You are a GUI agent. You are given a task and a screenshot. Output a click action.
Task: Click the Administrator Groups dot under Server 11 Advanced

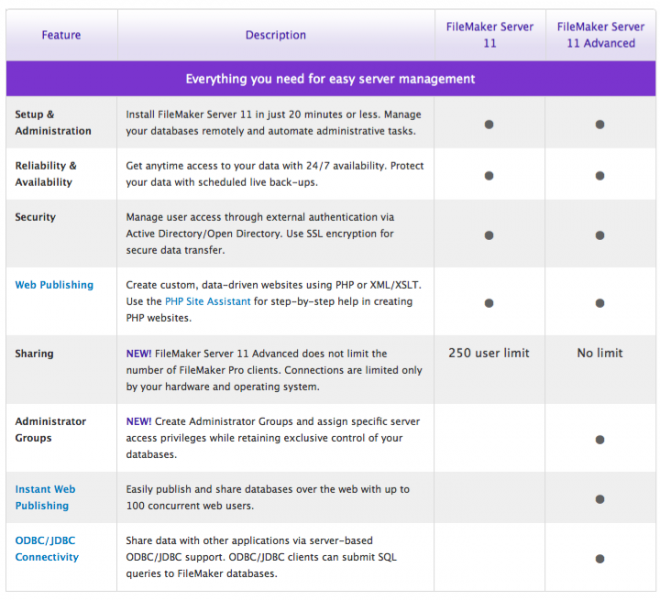pos(600,439)
